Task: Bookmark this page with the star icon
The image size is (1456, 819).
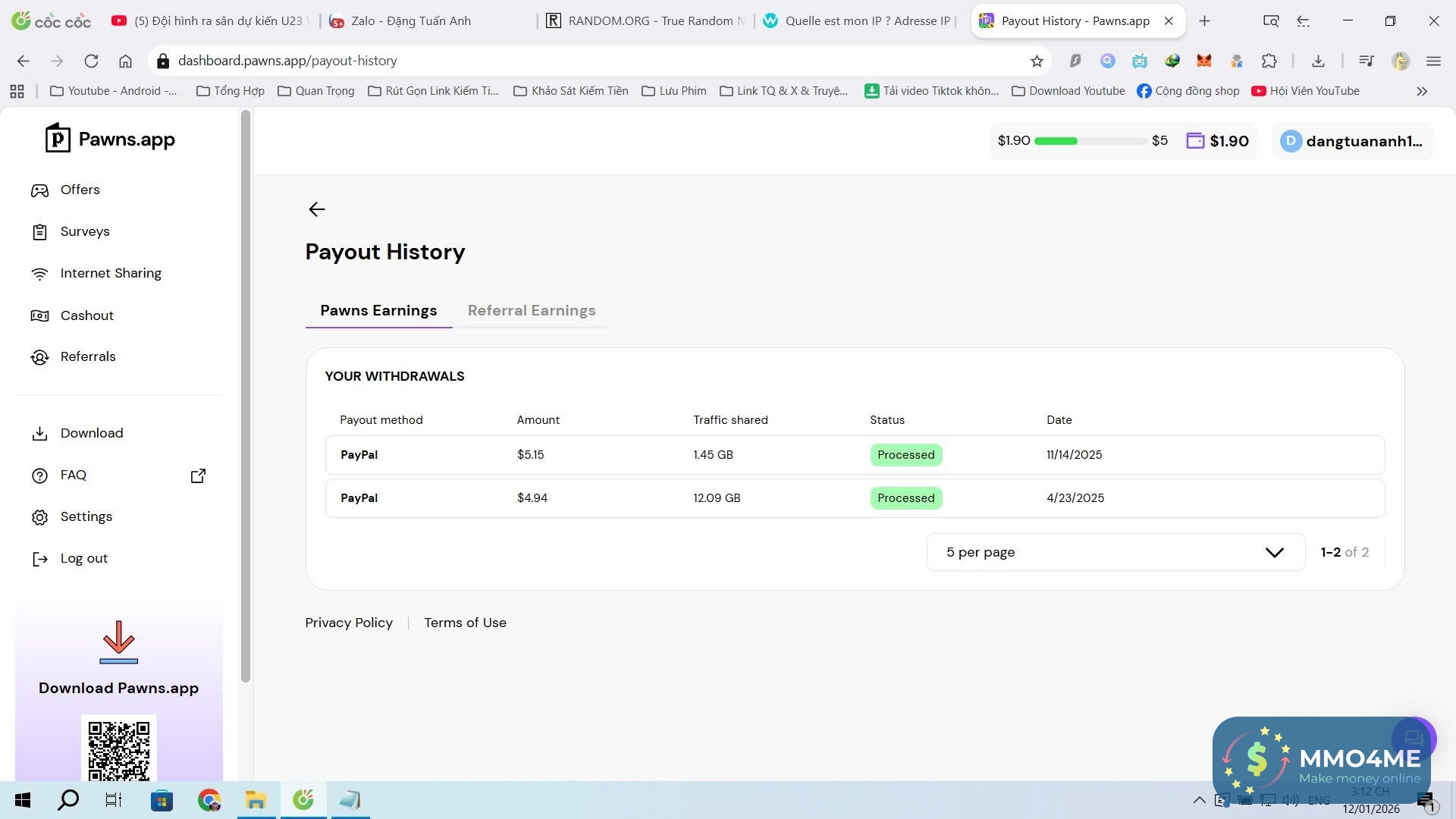Action: 1037,61
